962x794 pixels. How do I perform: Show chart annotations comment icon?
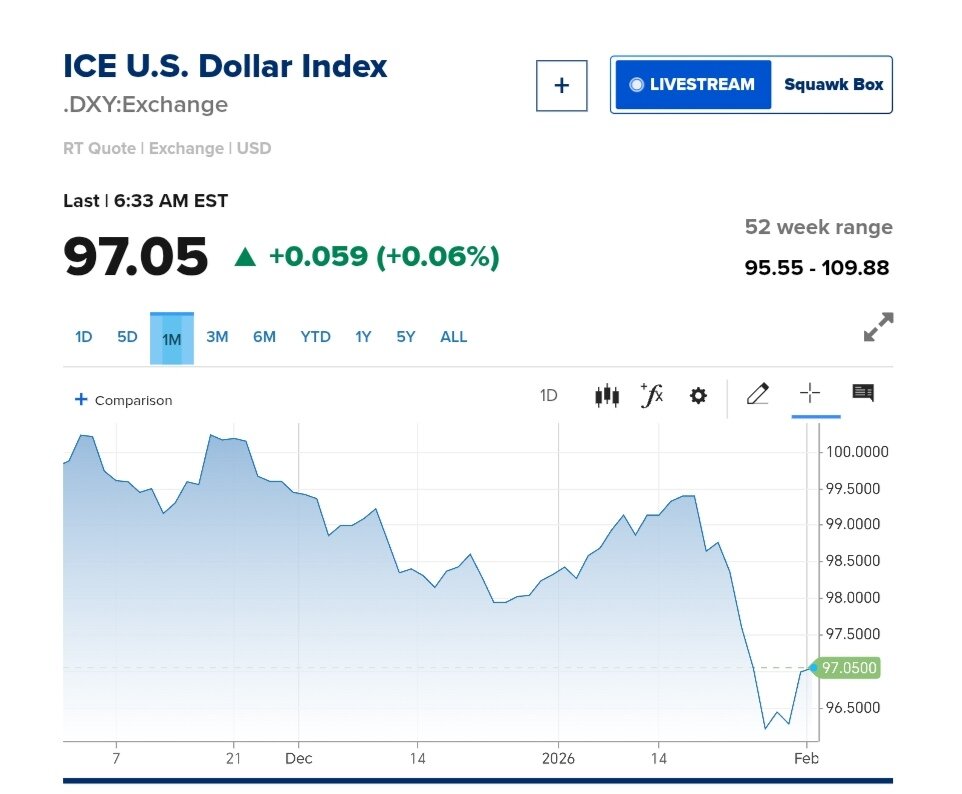click(x=863, y=393)
